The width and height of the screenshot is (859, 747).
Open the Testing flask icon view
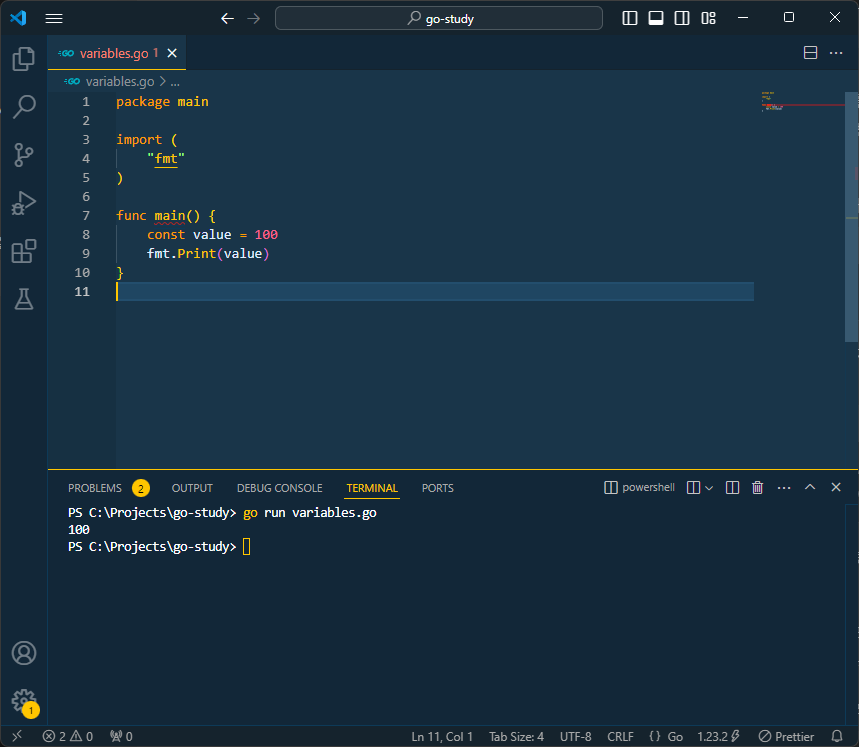[24, 298]
